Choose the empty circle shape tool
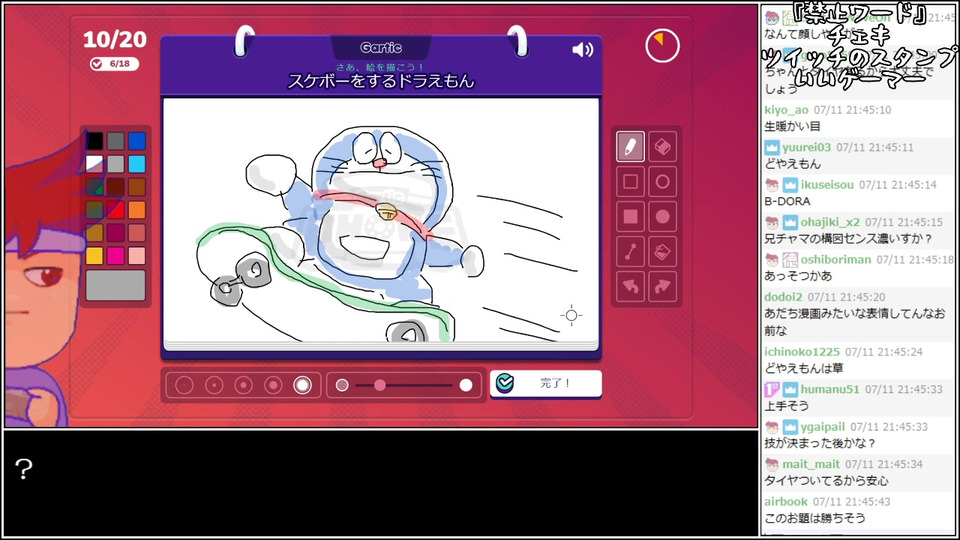The image size is (960, 540). [x=662, y=182]
